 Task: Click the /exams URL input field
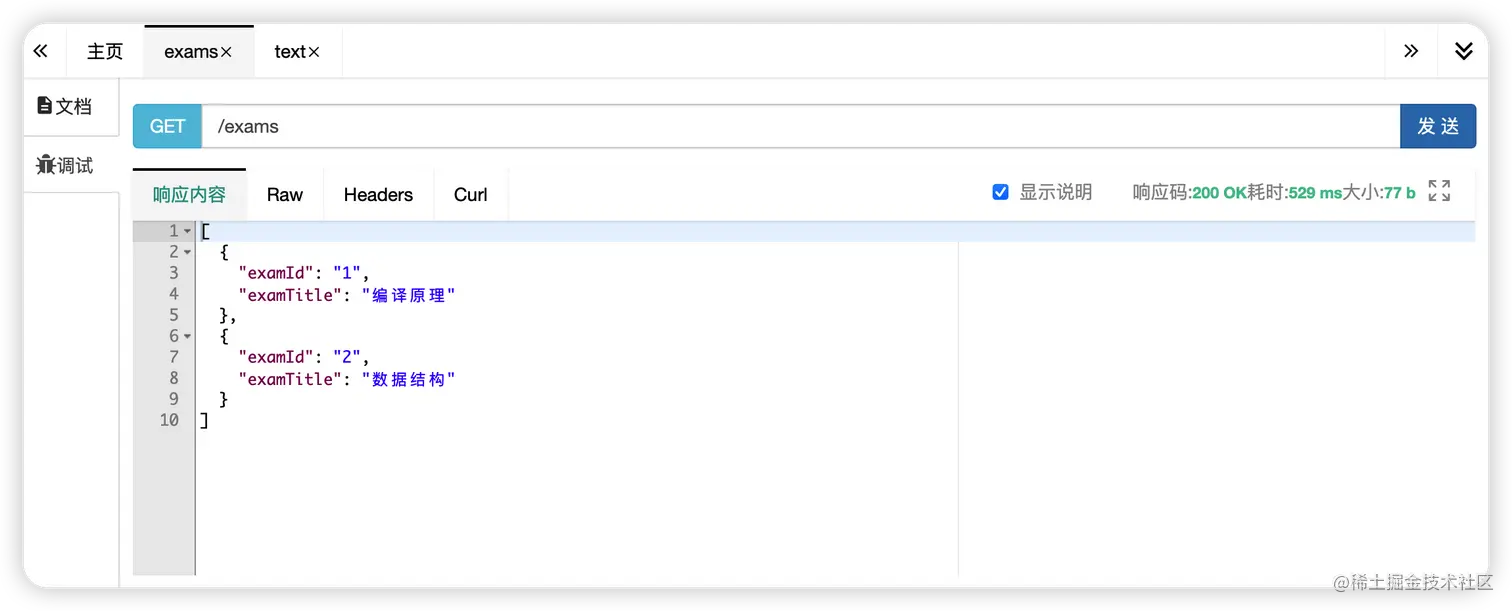(801, 126)
